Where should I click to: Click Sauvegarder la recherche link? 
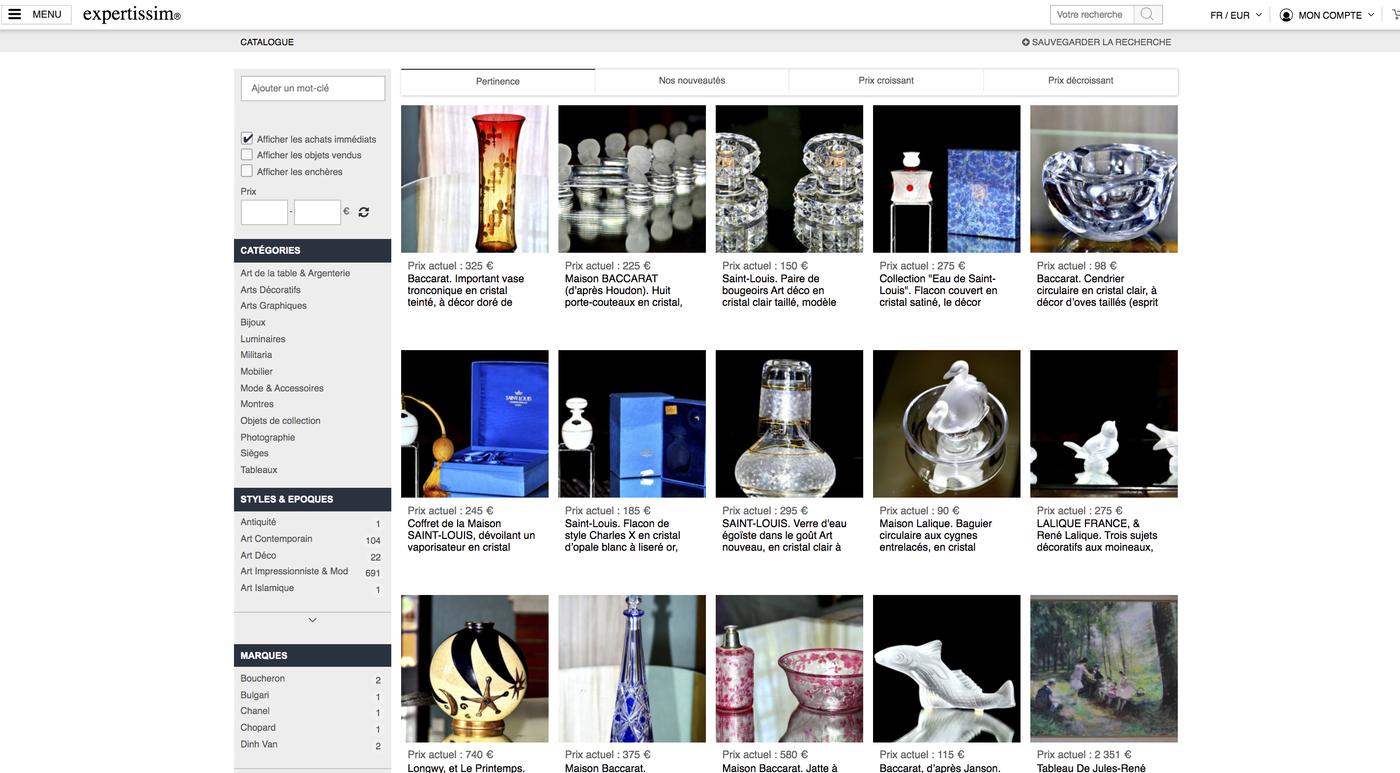[1101, 42]
